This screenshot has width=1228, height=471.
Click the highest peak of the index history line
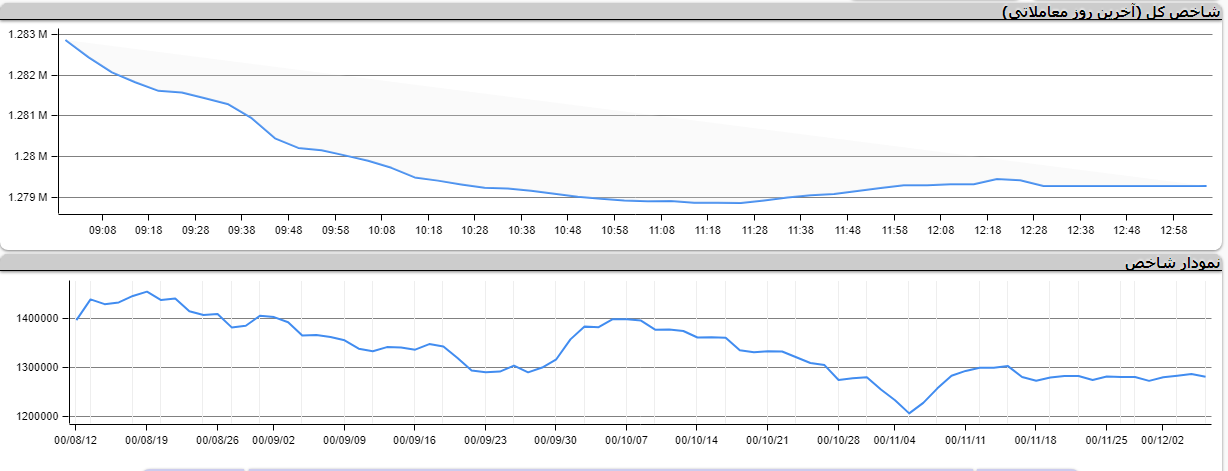[x=147, y=292]
